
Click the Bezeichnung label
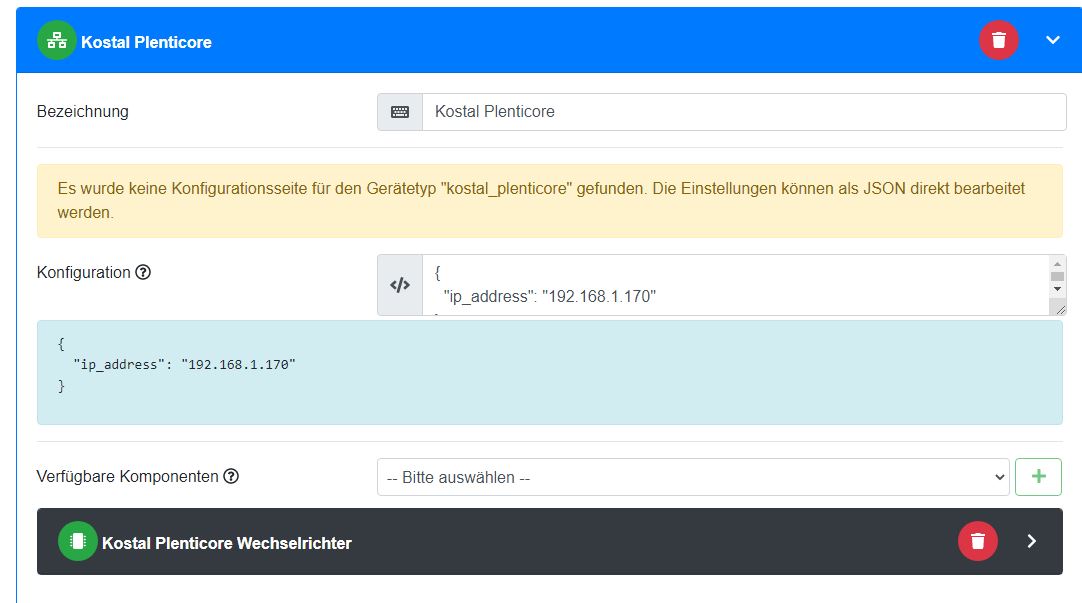pos(83,112)
